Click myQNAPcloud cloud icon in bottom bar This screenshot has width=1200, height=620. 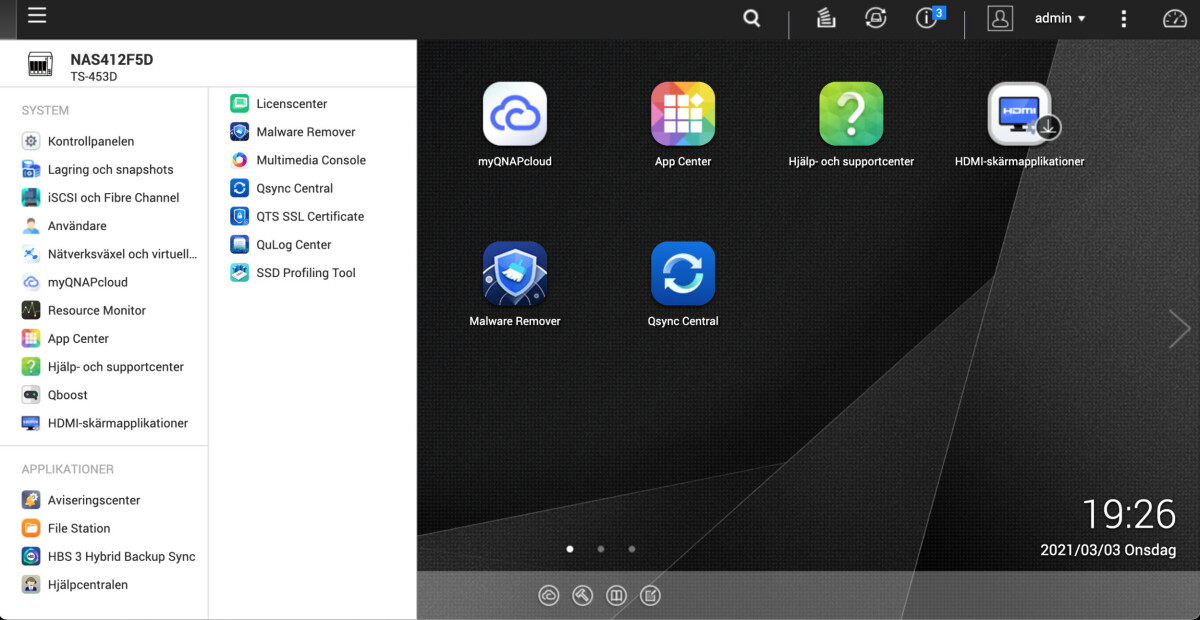(x=549, y=596)
